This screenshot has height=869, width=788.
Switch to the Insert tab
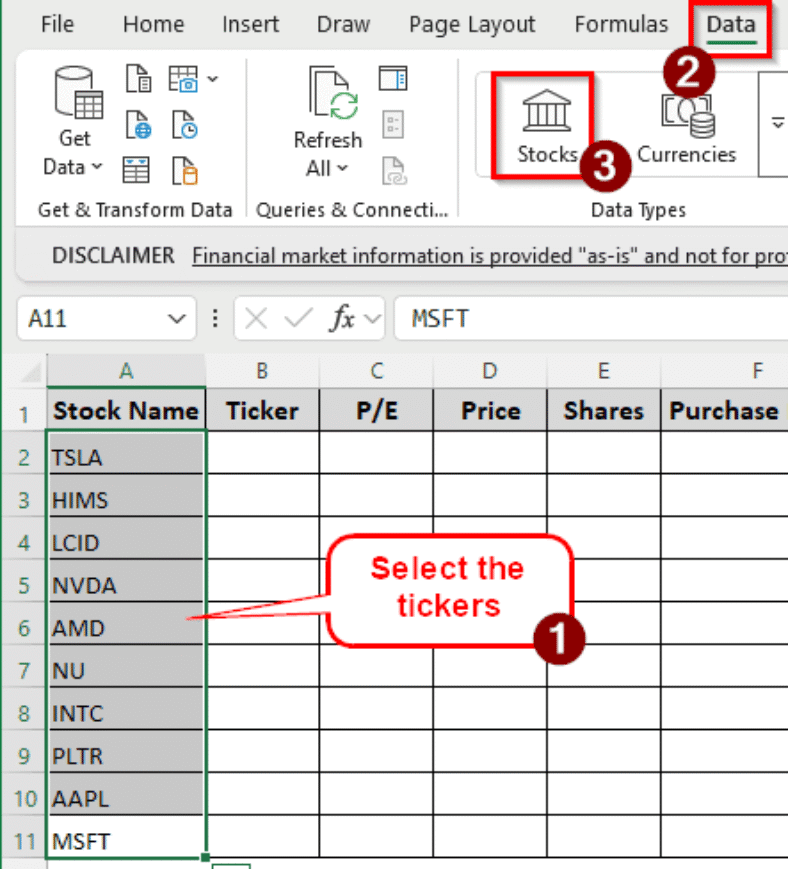[x=250, y=24]
